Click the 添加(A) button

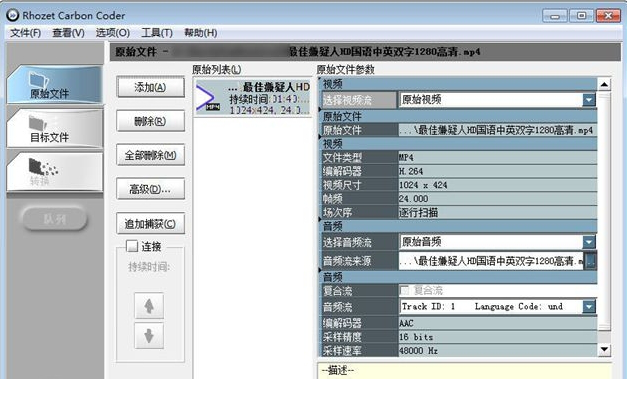[x=150, y=87]
